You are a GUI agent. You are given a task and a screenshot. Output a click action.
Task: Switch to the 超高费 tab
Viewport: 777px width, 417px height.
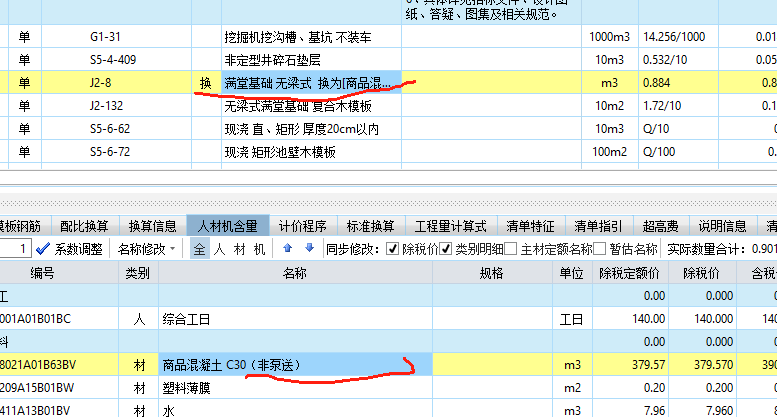pos(661,226)
